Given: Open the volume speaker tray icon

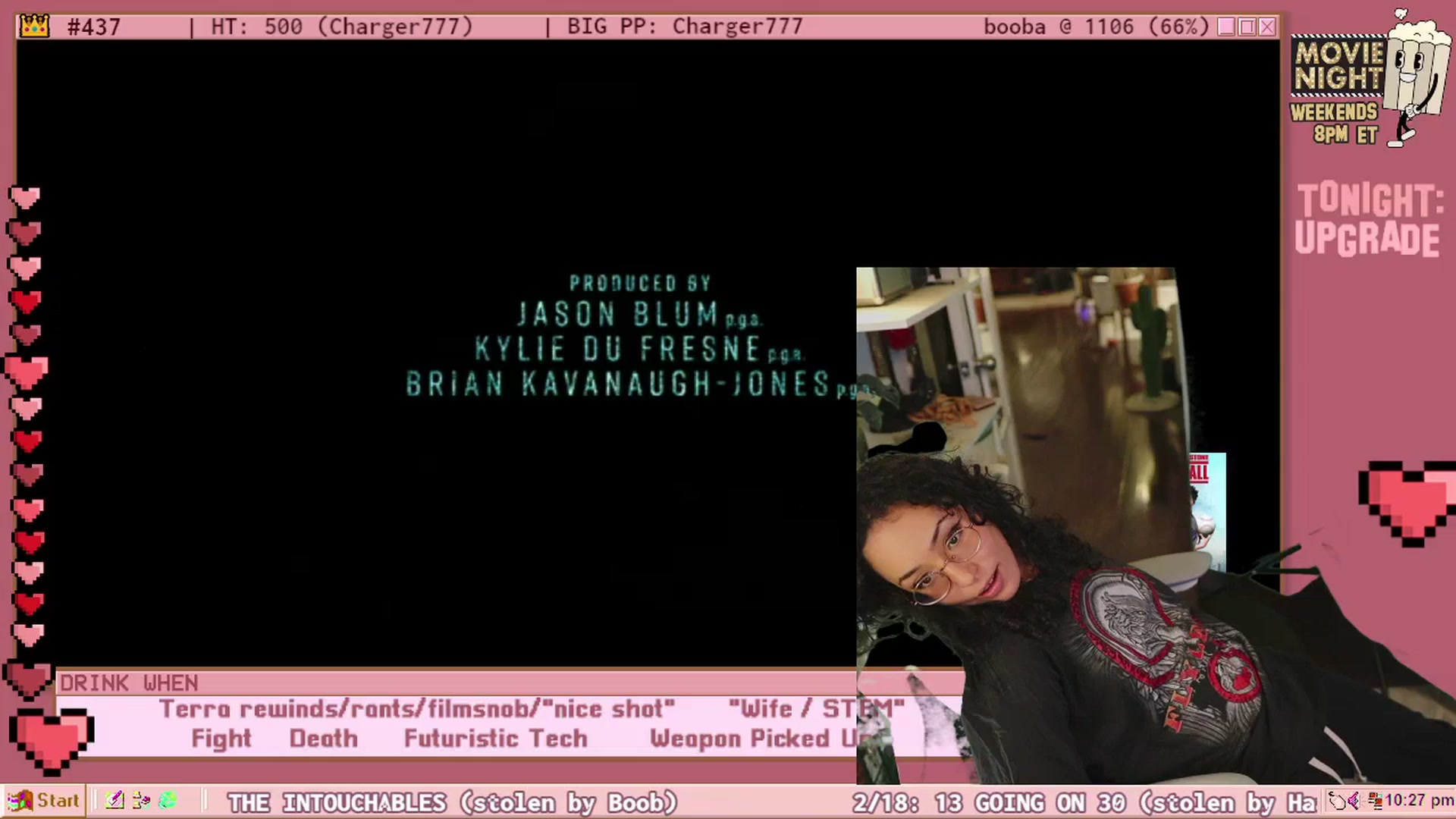Looking at the screenshot, I should click(1354, 801).
